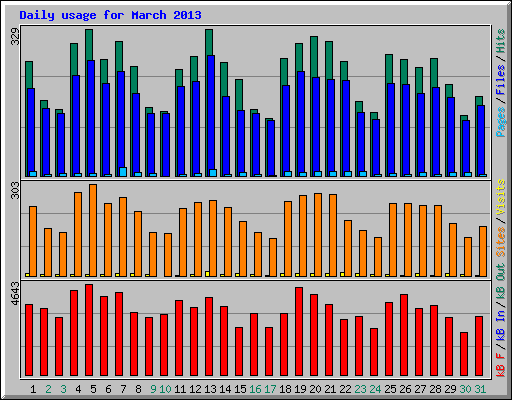Pick day "8" axis label
512x400 pixels.
pyautogui.click(x=138, y=389)
